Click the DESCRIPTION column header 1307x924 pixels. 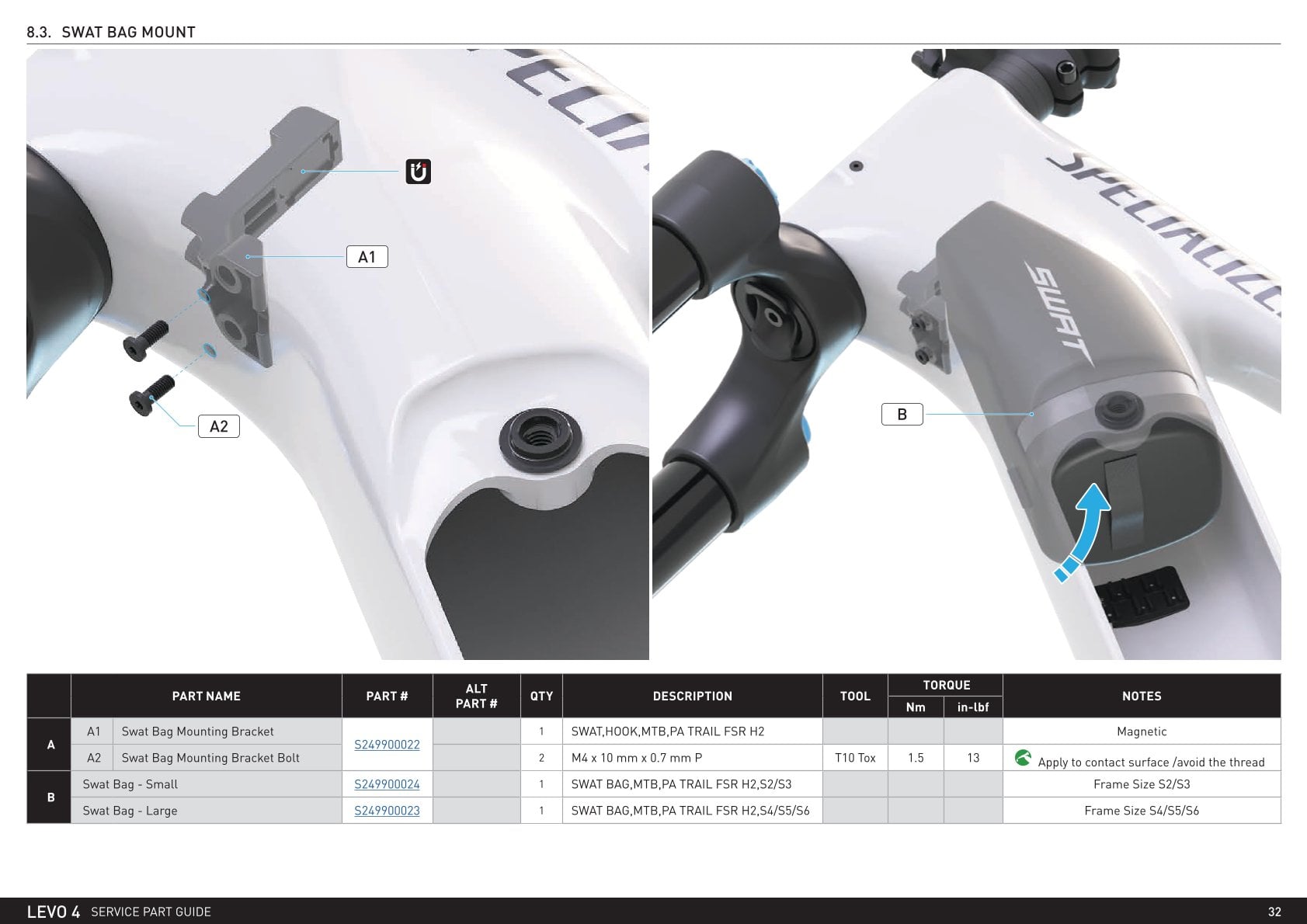click(x=692, y=696)
